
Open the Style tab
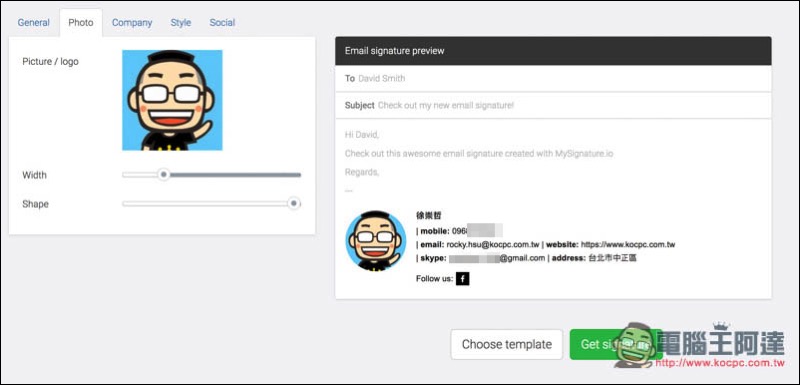[181, 23]
